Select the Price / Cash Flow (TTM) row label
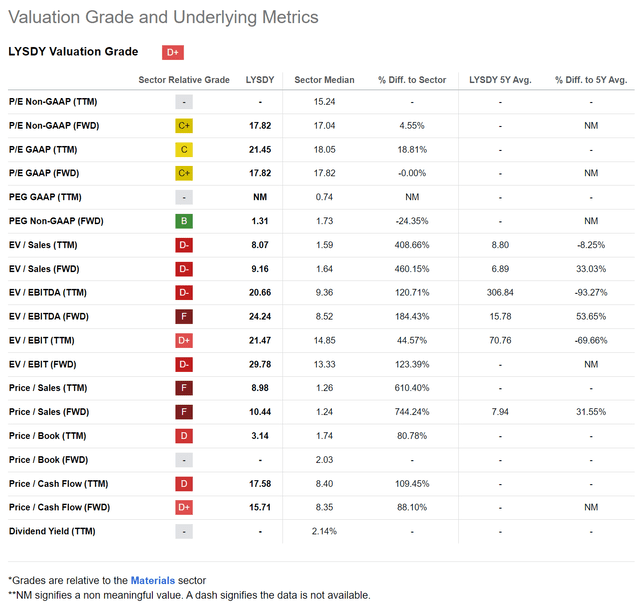Screen dimensions: 640x612 point(58,484)
